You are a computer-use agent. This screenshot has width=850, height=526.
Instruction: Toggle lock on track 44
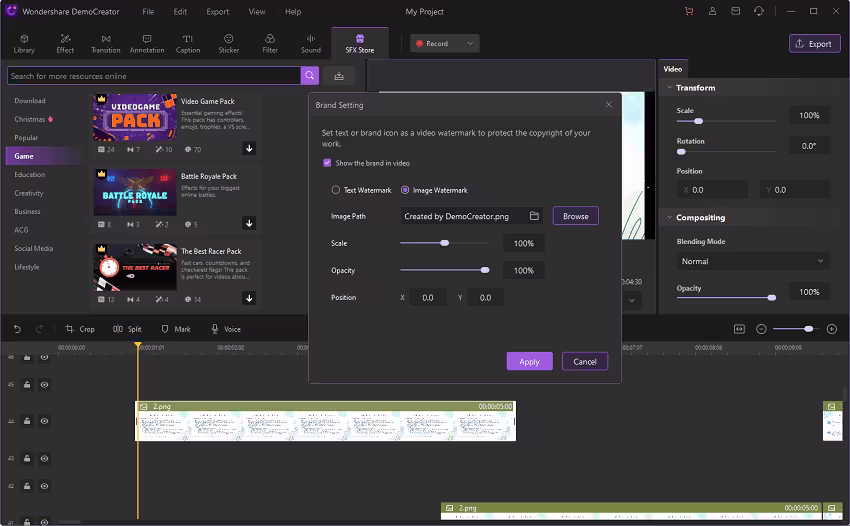click(27, 421)
